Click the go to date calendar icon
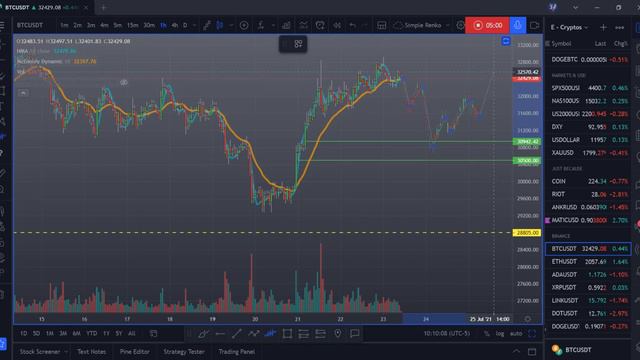This screenshot has height=360, width=640. 153,334
